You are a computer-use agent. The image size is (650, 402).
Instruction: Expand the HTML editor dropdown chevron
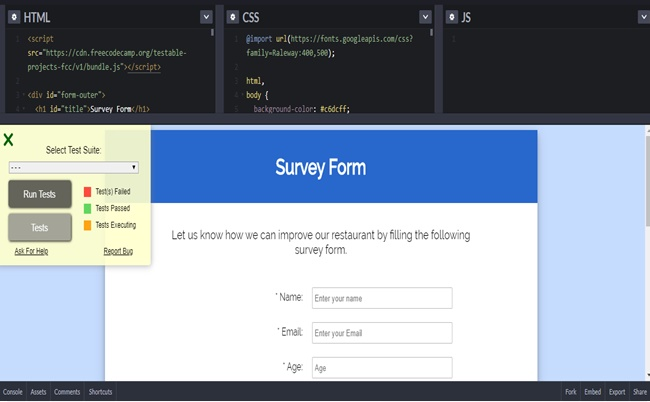coord(206,17)
